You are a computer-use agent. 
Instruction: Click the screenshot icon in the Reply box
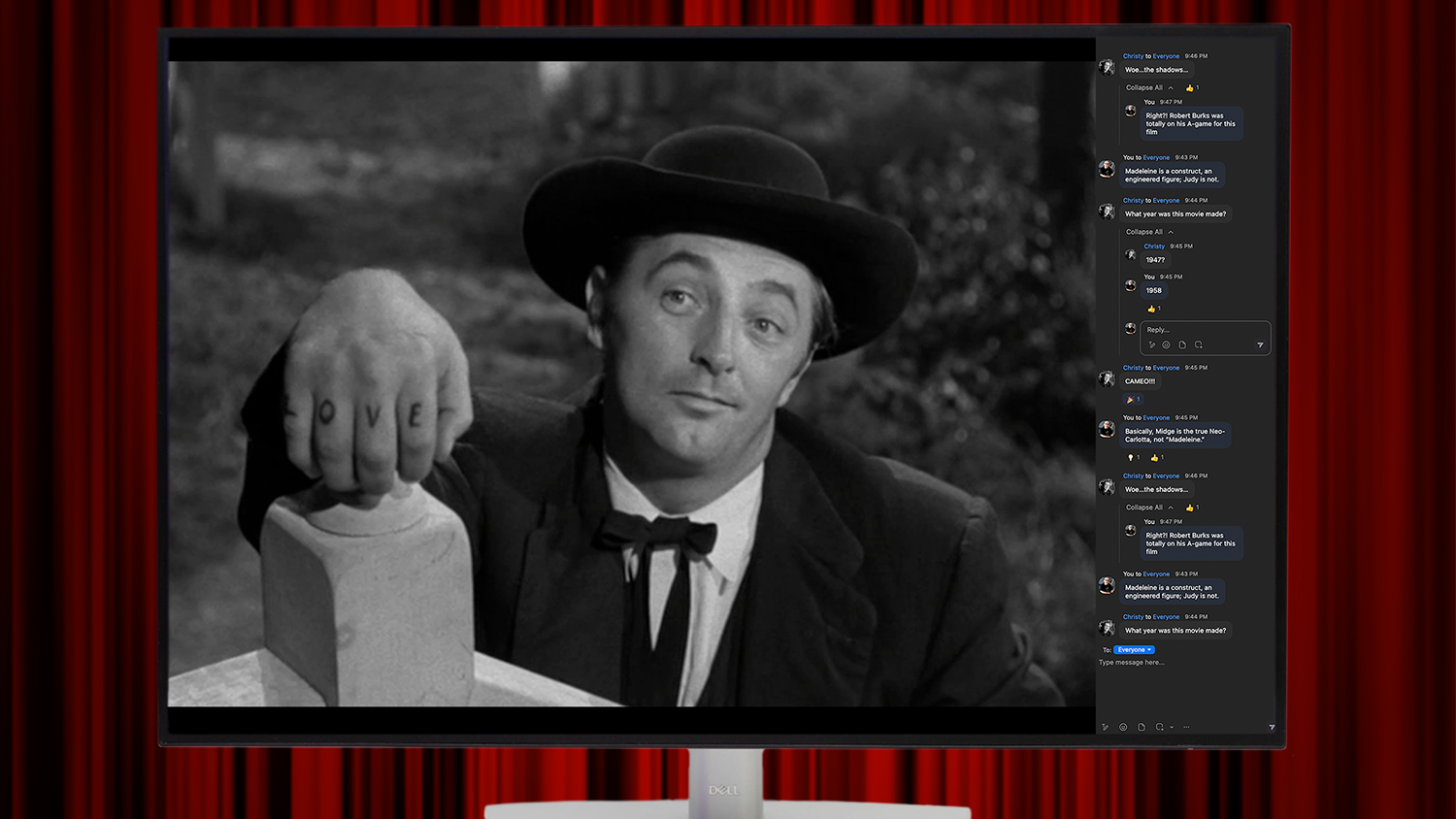point(1199,344)
